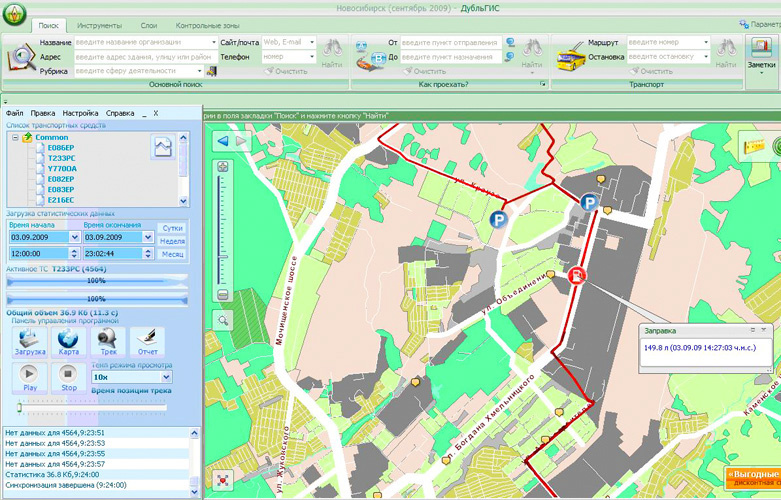Click the main search magnifier map icon

tap(21, 58)
